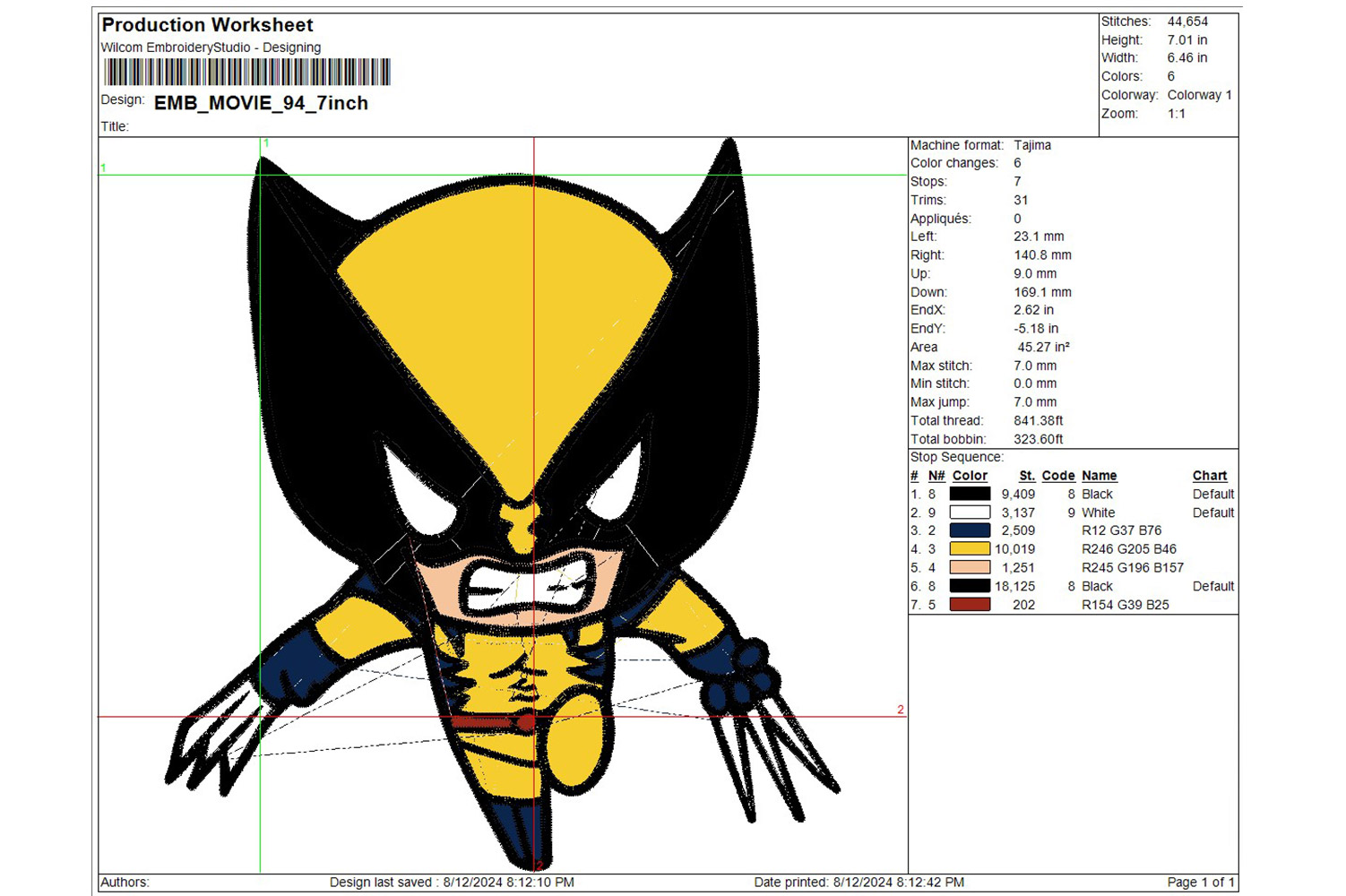Click the Stop Sequence label
The width and height of the screenshot is (1346, 896).
(957, 457)
